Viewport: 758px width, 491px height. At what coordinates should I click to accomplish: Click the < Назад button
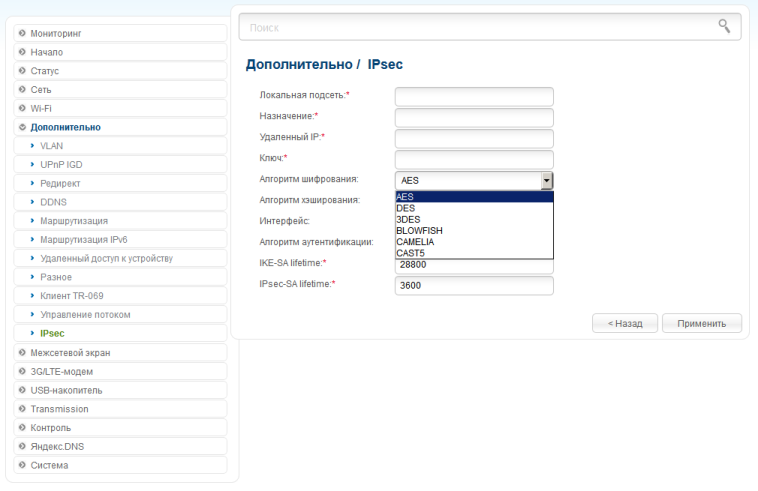tap(625, 323)
